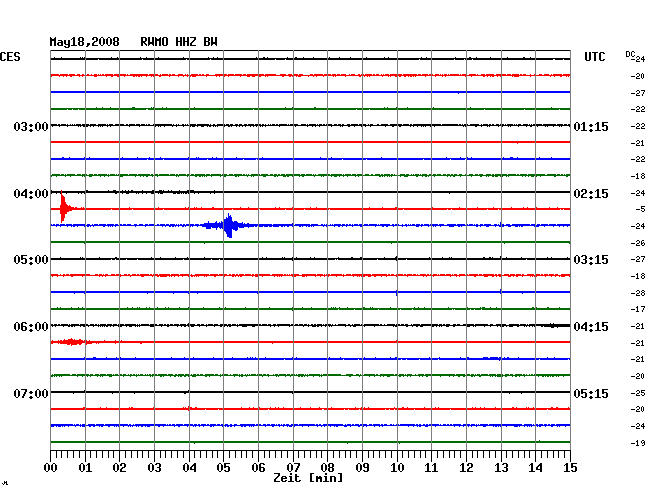Select the 06:00 local time label
Screen dimensions: 650x494
click(x=31, y=327)
